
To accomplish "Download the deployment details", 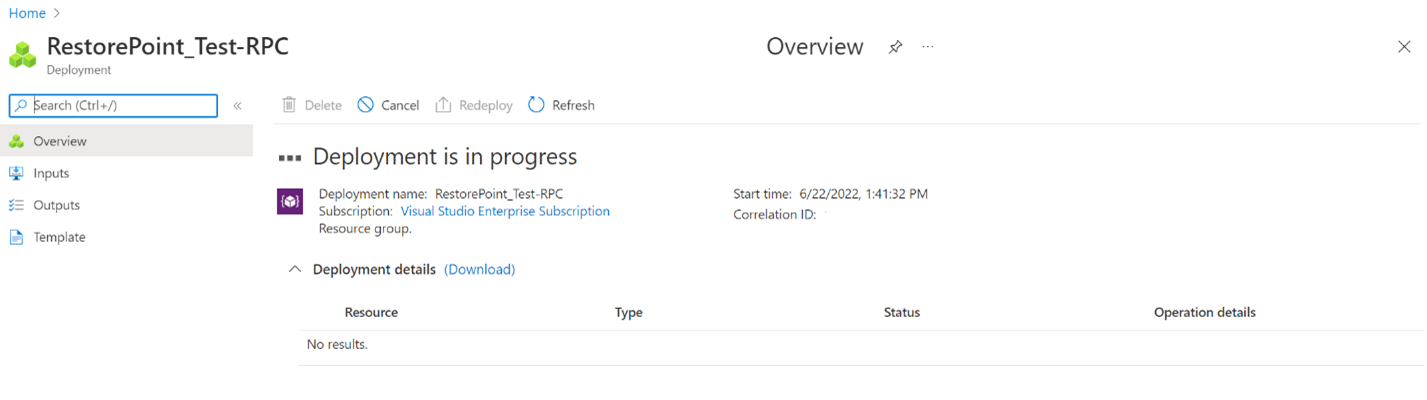I will [x=479, y=269].
